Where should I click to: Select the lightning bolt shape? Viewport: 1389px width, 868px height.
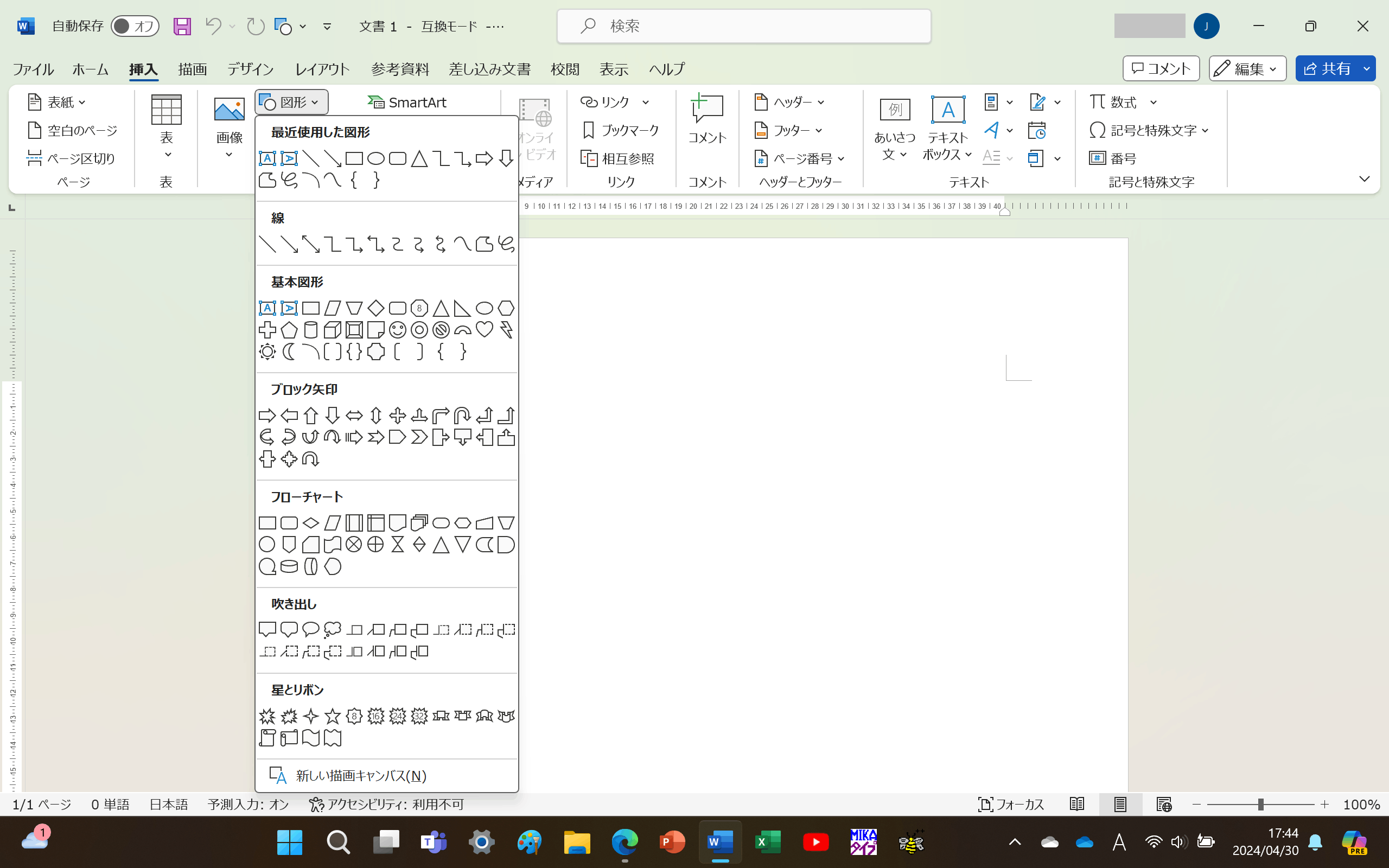[x=506, y=329]
